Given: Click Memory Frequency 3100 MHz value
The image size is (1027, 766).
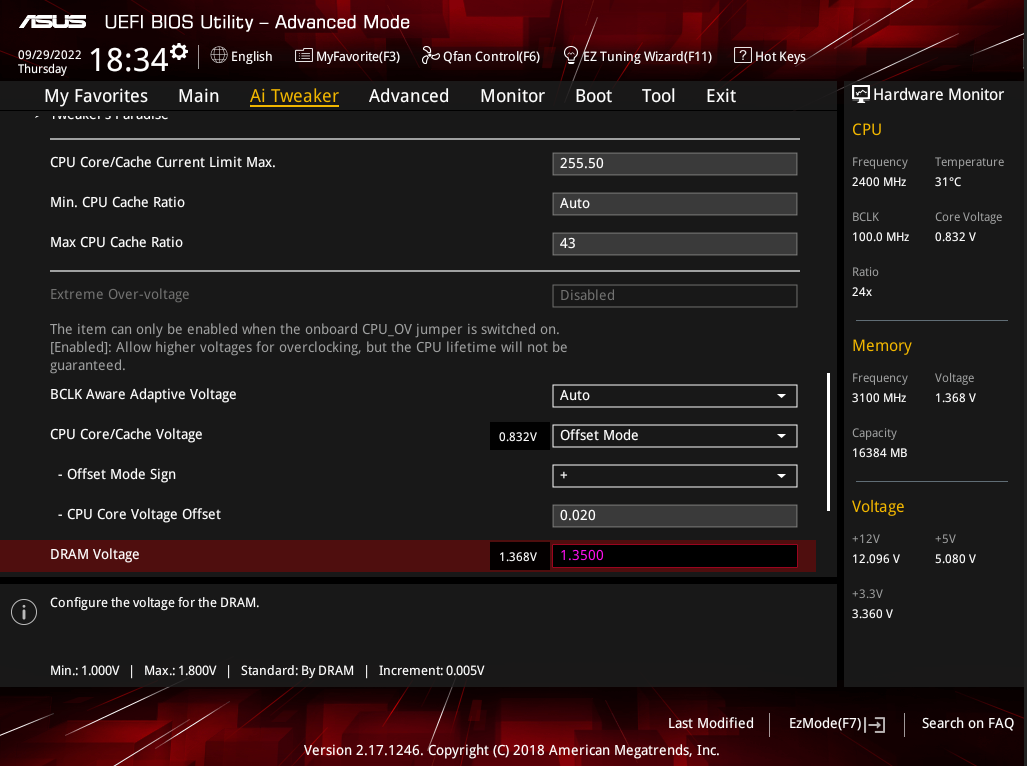Looking at the screenshot, I should tap(879, 398).
